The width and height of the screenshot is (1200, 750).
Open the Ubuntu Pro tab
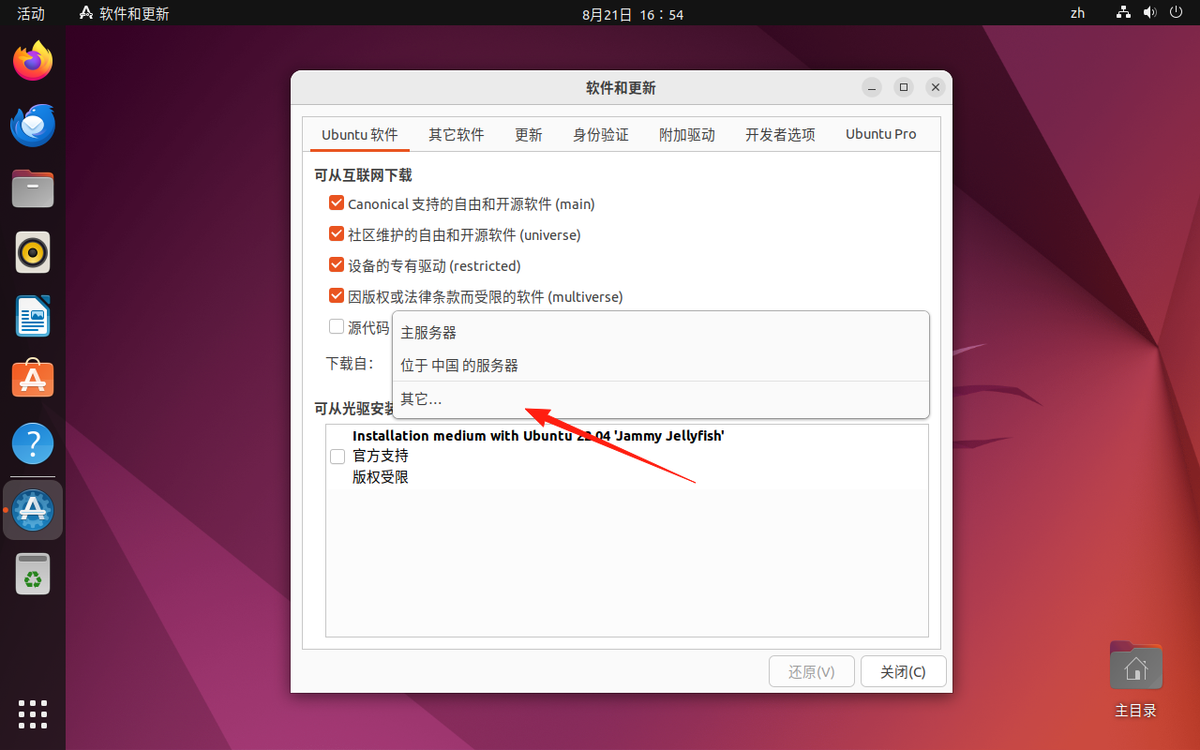(880, 133)
